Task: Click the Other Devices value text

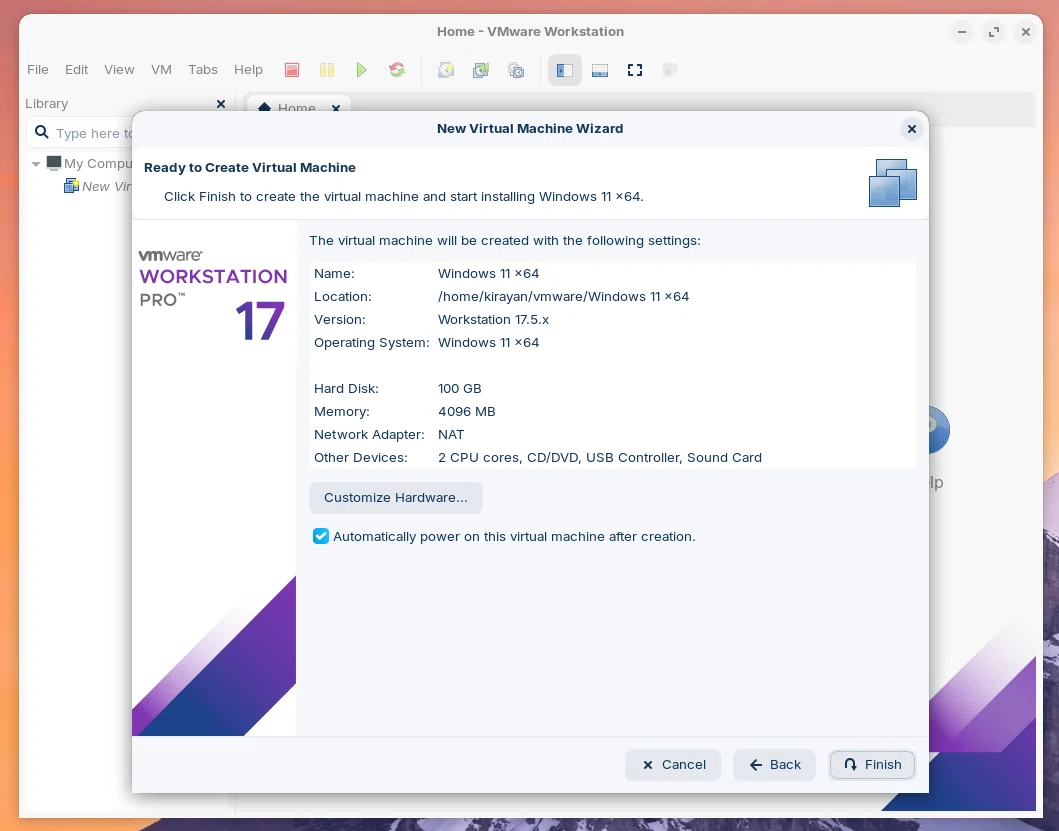Action: point(600,457)
